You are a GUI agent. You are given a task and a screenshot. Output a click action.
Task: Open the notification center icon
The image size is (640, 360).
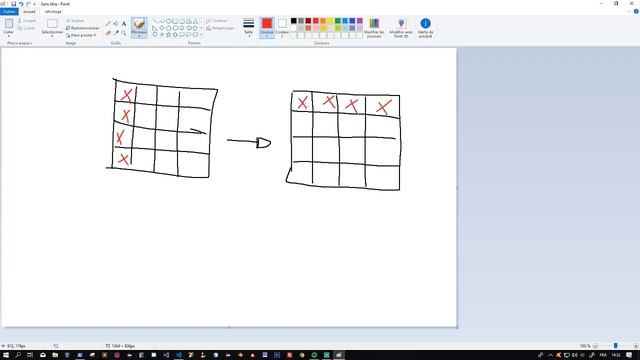click(629, 355)
